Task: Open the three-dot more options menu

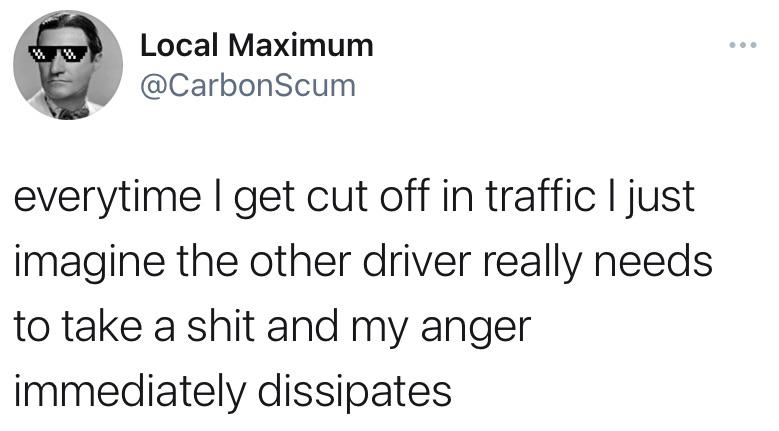Action: coord(743,45)
